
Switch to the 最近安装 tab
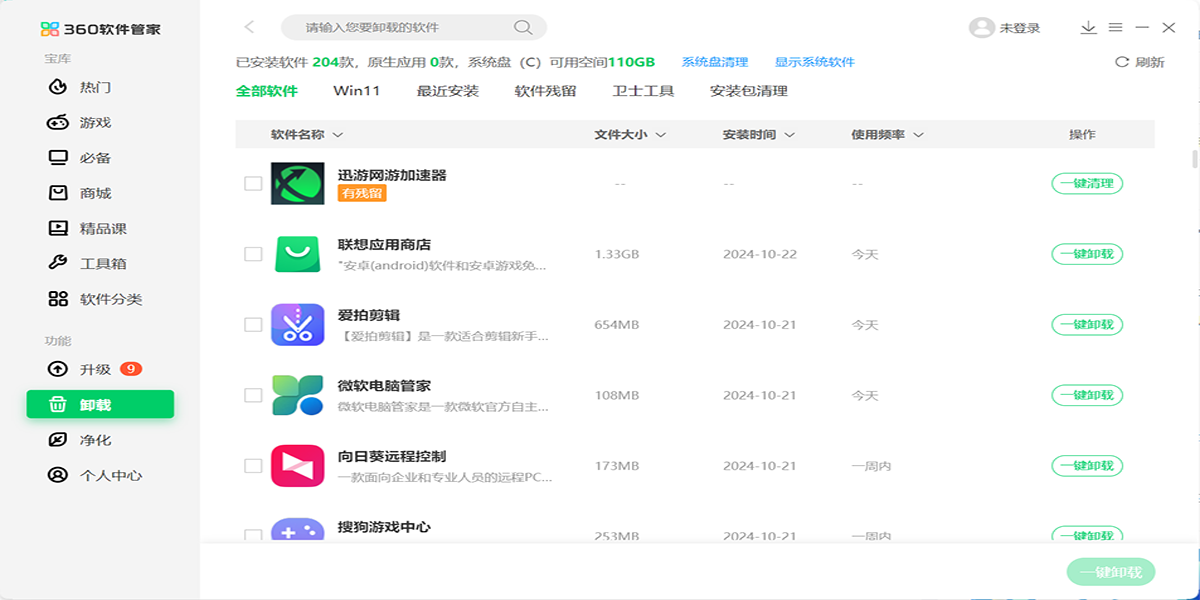click(447, 91)
